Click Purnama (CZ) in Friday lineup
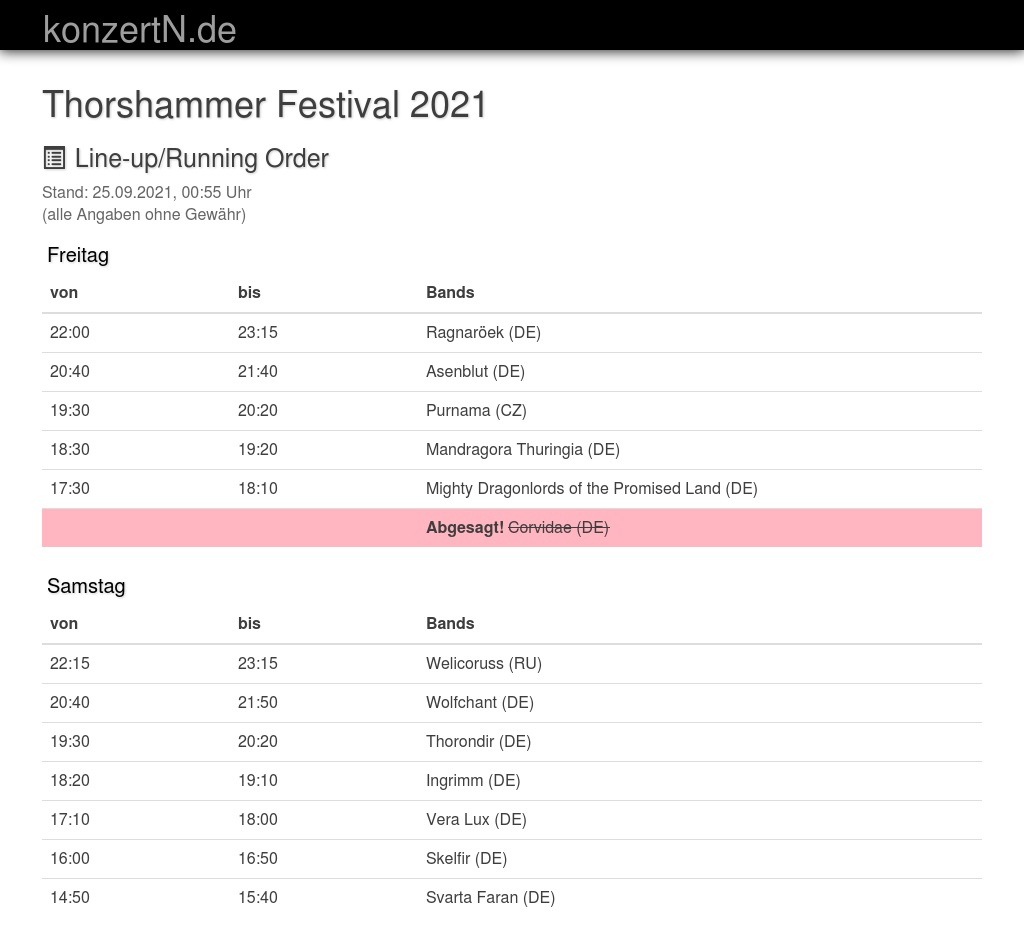 tap(476, 410)
